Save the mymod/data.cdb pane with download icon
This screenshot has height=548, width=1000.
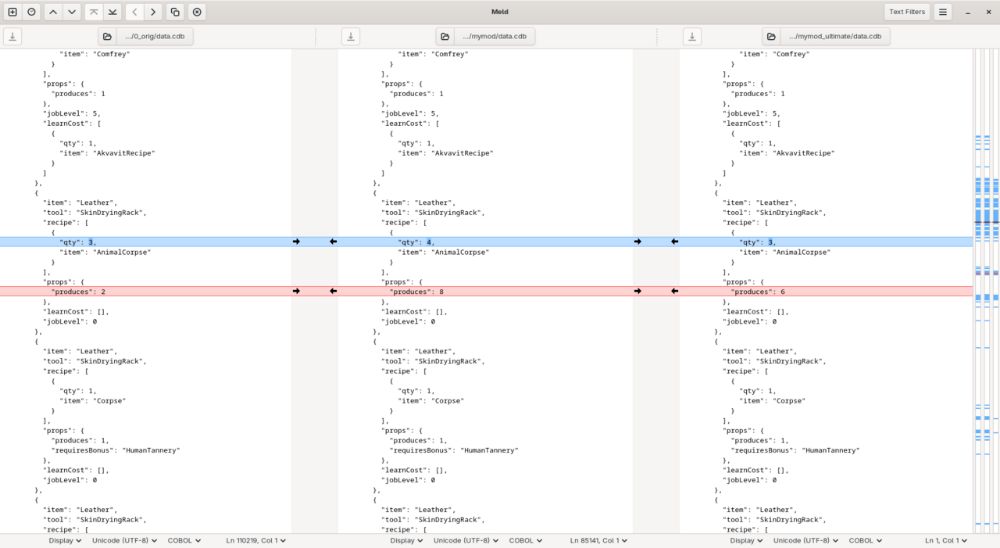(351, 36)
